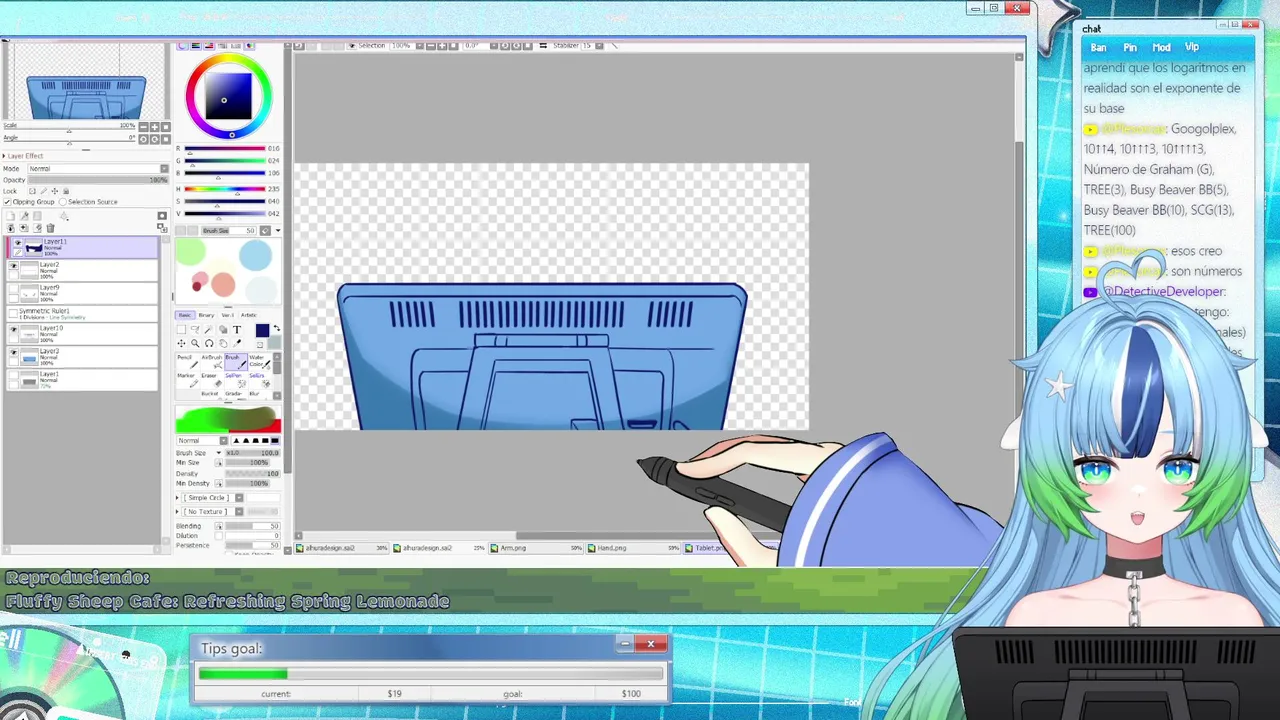1280x720 pixels.
Task: Click the chat Pin button
Action: click(1130, 47)
